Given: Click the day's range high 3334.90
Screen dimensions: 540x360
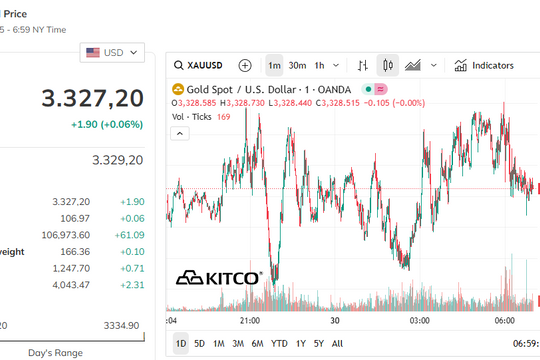Looking at the screenshot, I should (x=121, y=325).
